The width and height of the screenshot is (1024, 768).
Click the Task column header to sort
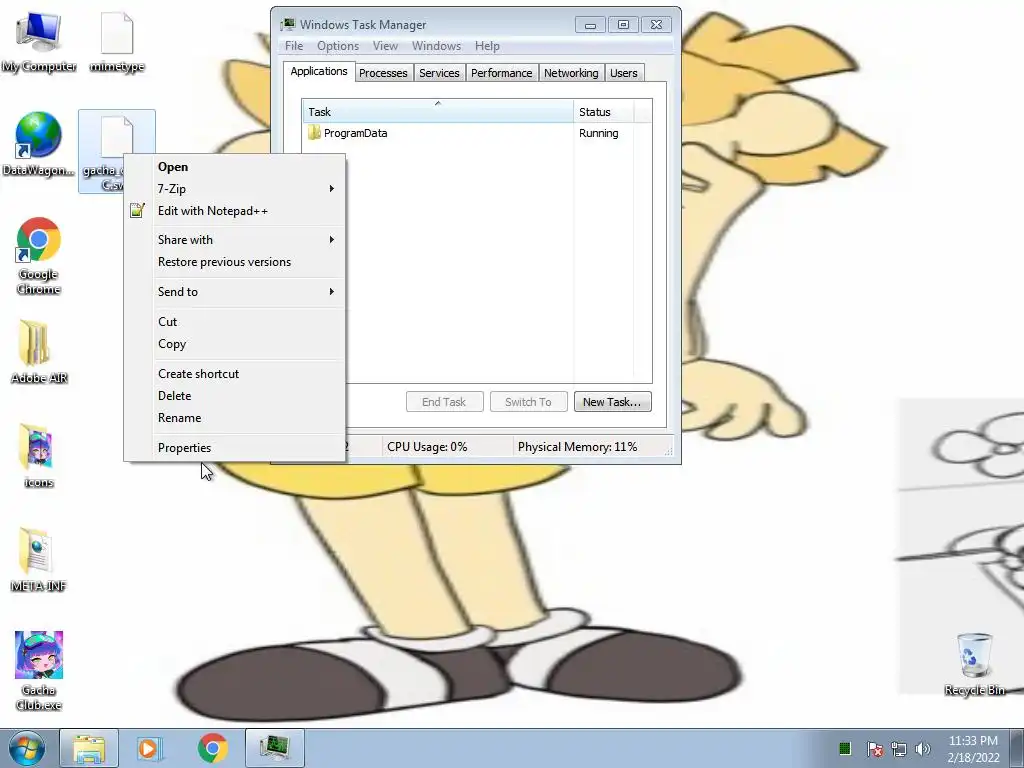(x=438, y=112)
